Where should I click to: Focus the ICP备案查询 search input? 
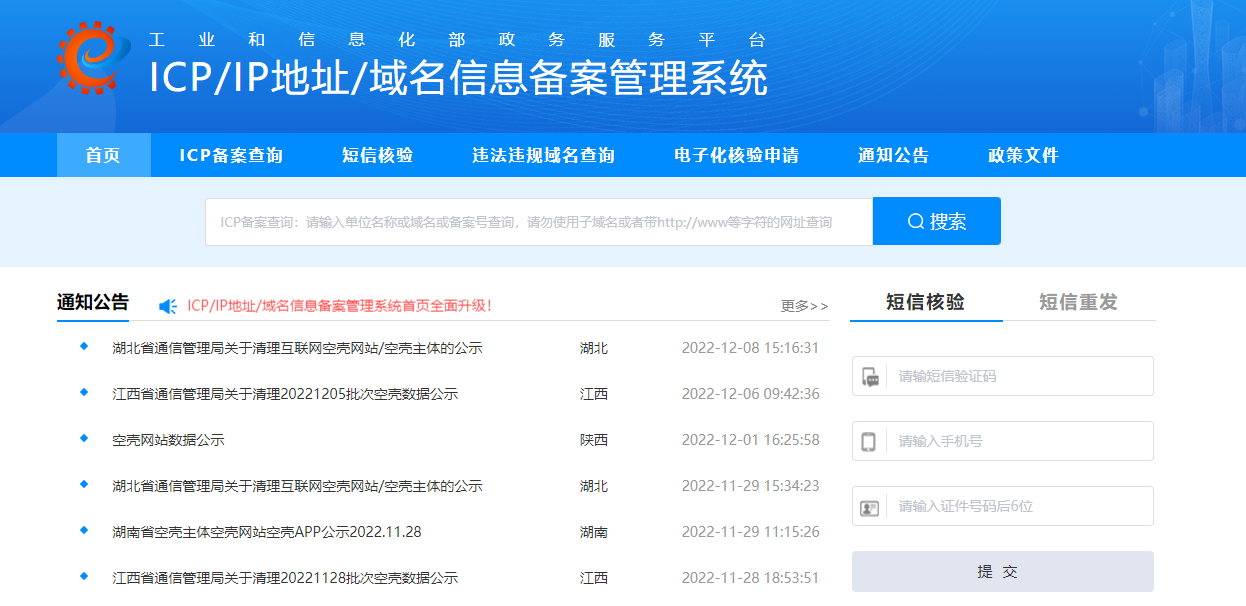pyautogui.click(x=539, y=221)
